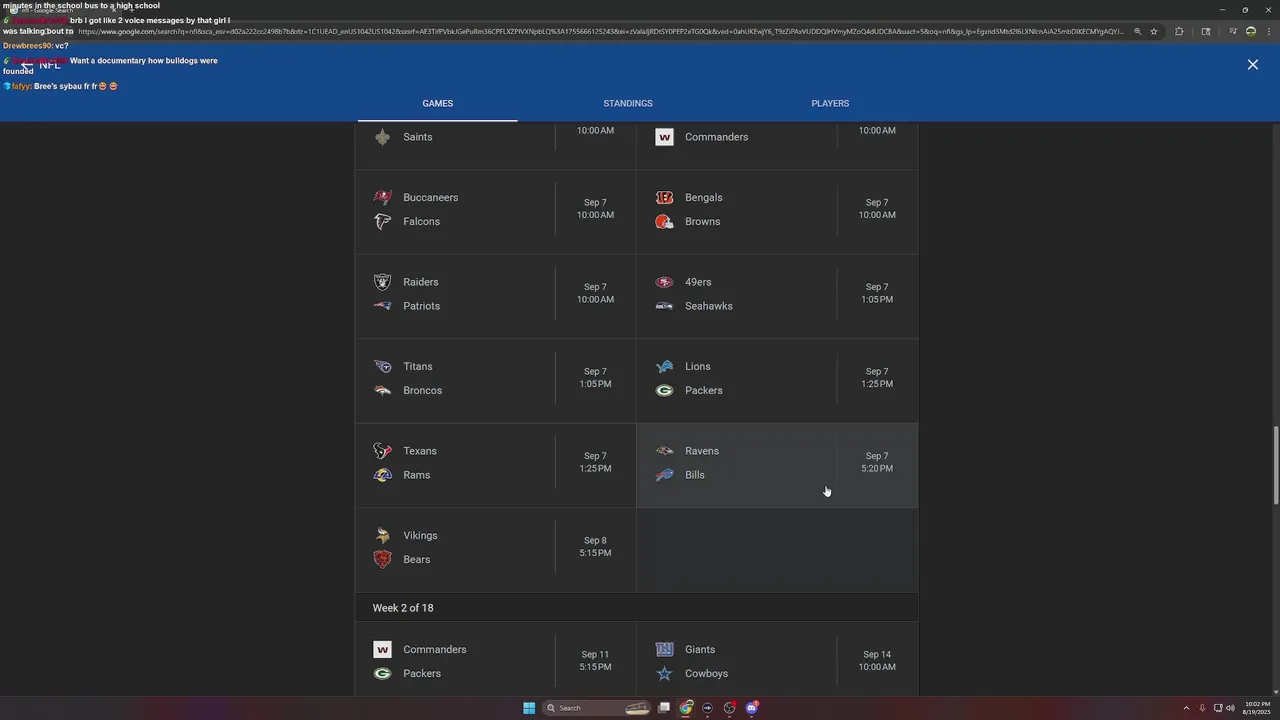Click the Bengals team logo
Image resolution: width=1280 pixels, height=720 pixels.
point(664,197)
